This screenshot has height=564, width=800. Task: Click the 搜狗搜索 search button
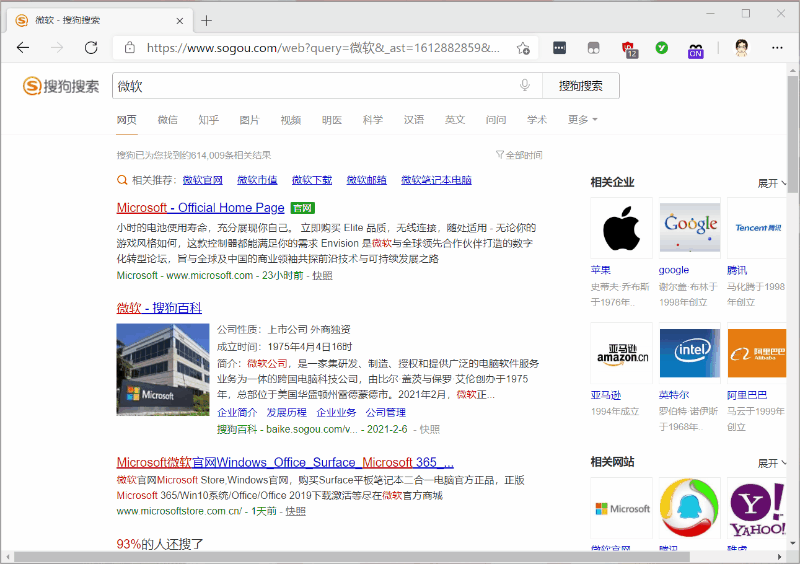581,86
